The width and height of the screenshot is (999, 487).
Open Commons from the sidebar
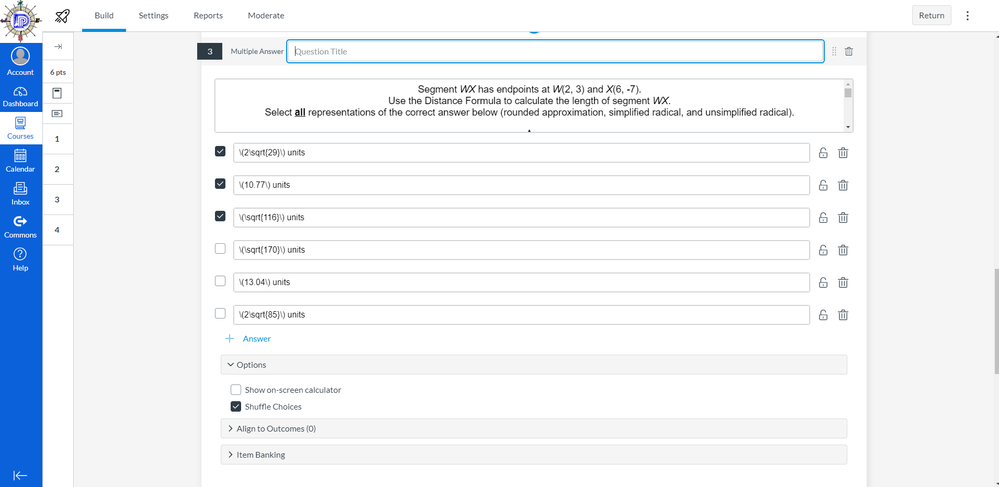[x=20, y=226]
